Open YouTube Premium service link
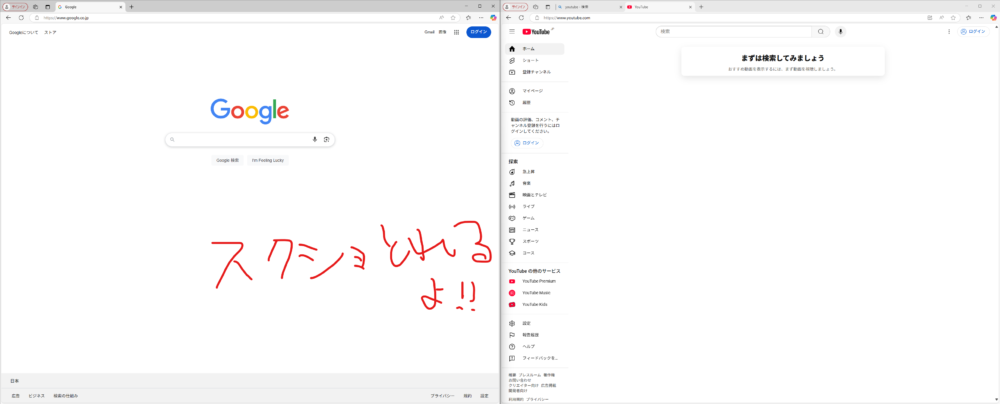 (534, 281)
